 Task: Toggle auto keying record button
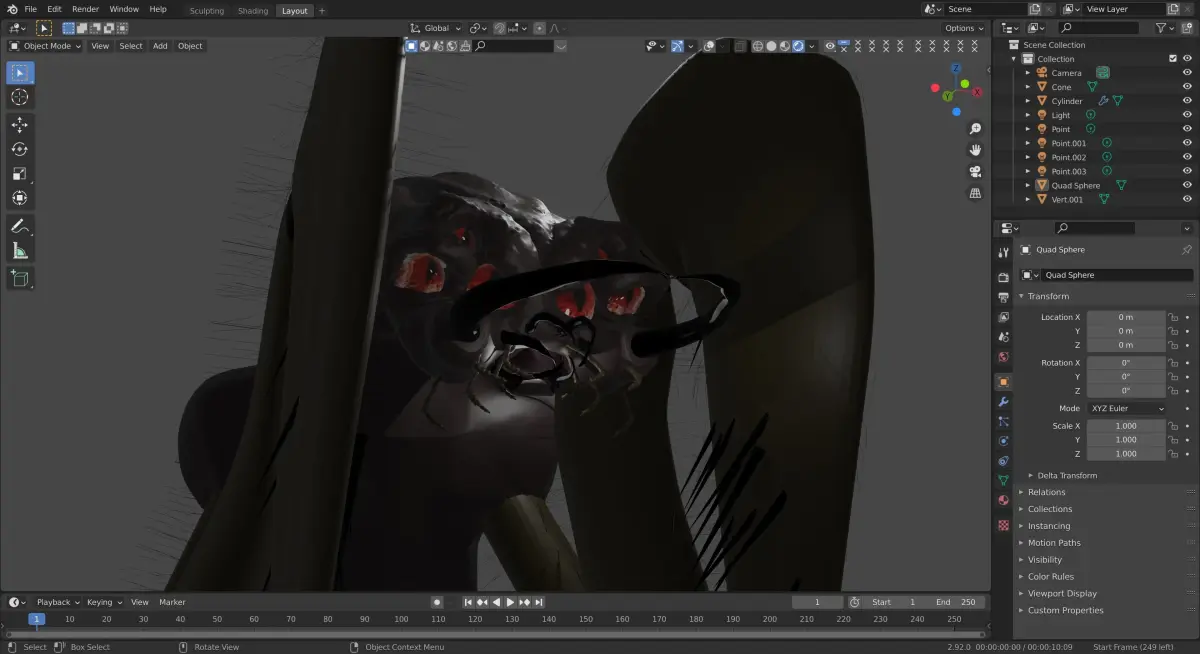coord(436,602)
